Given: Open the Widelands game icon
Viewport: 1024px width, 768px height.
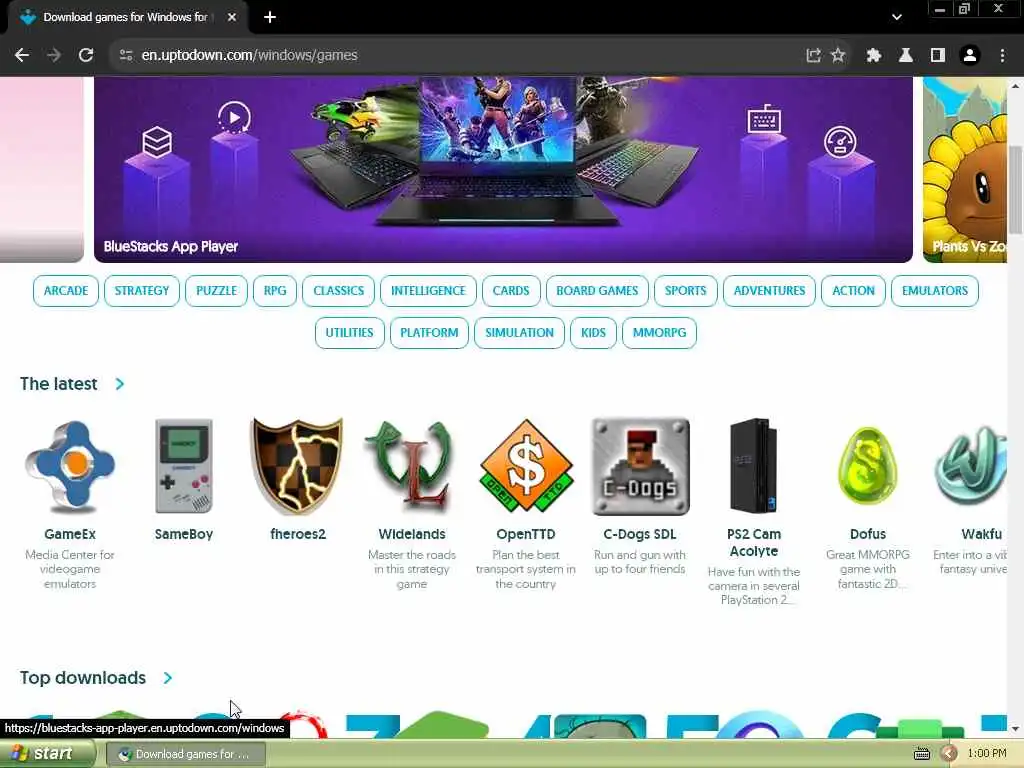Looking at the screenshot, I should tap(411, 466).
